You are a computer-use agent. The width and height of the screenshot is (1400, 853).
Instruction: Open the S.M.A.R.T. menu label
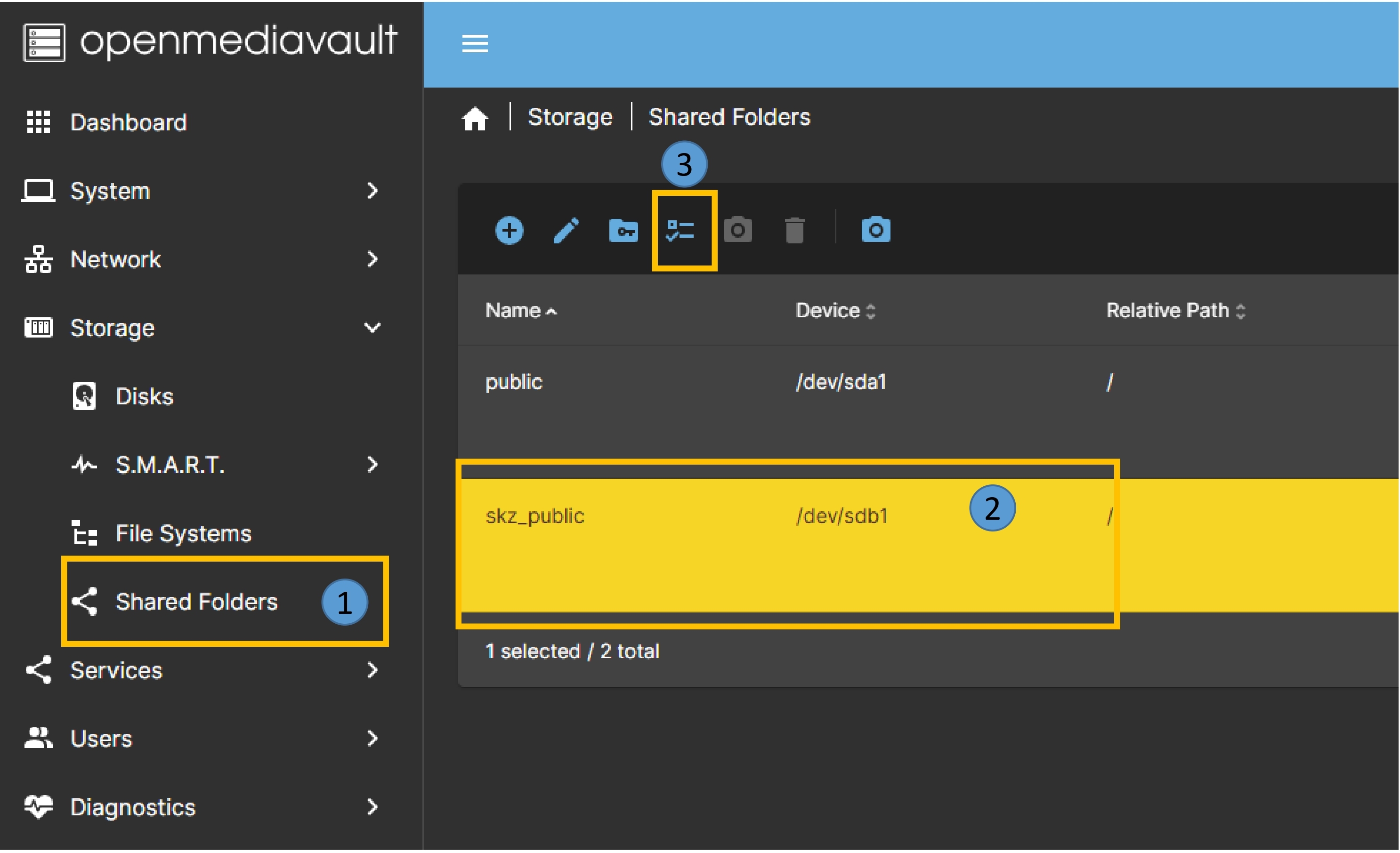[x=170, y=465]
